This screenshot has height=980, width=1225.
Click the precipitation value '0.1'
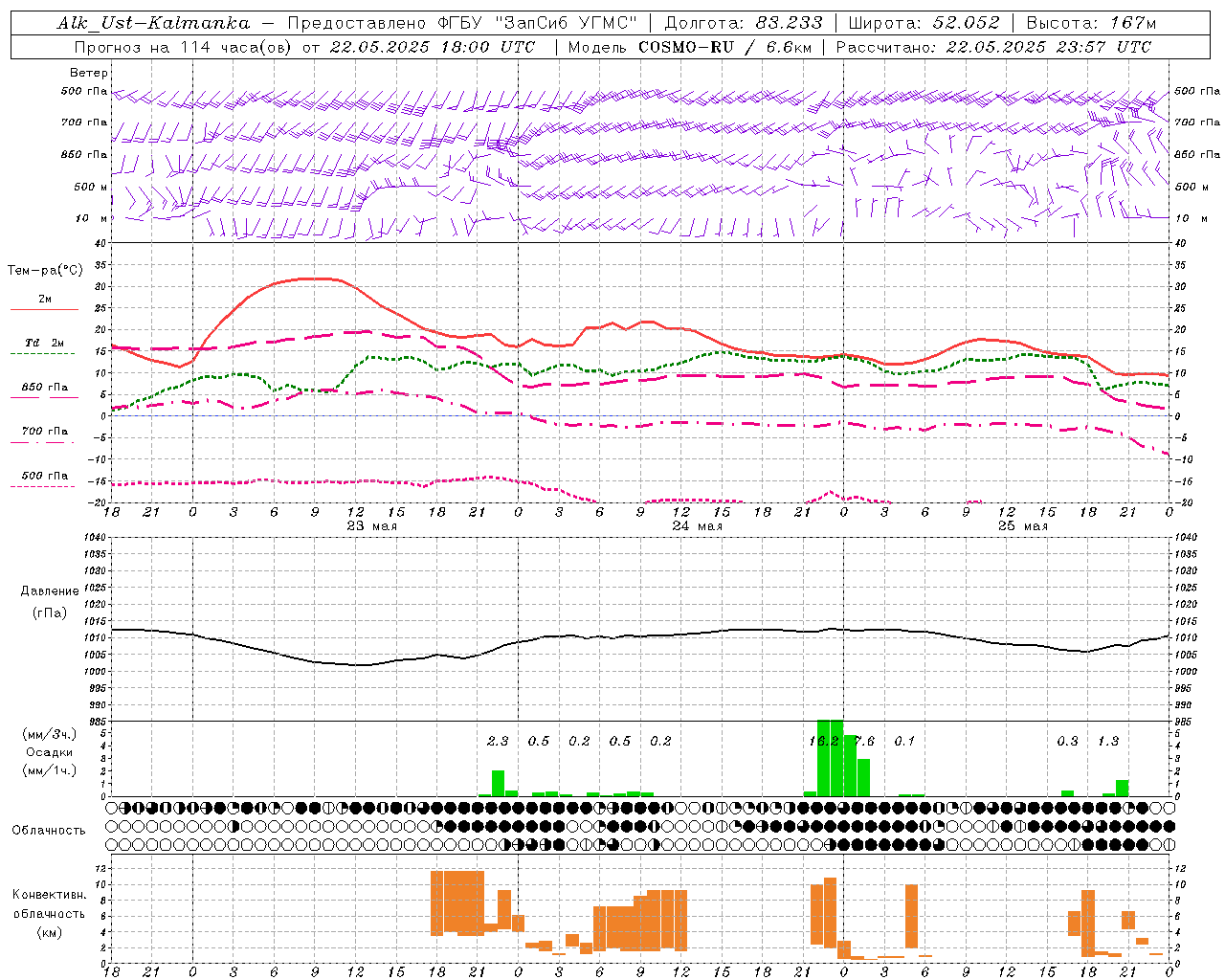pos(904,741)
